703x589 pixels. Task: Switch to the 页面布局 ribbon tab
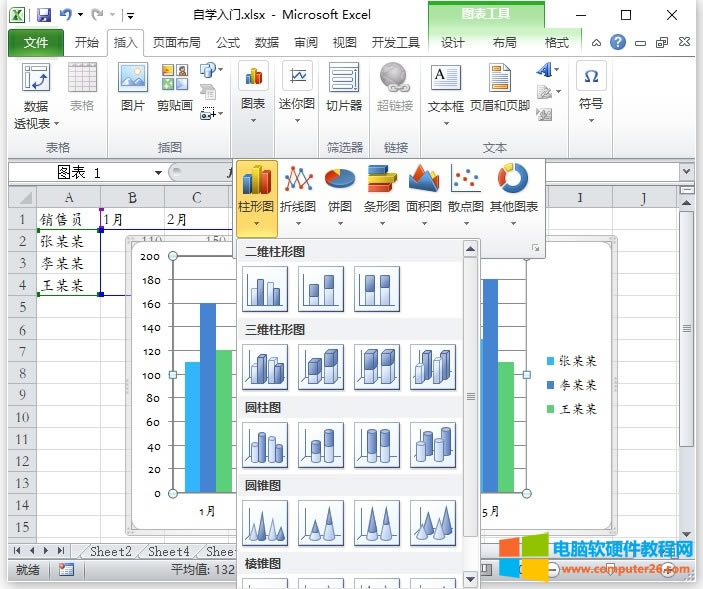pos(176,43)
